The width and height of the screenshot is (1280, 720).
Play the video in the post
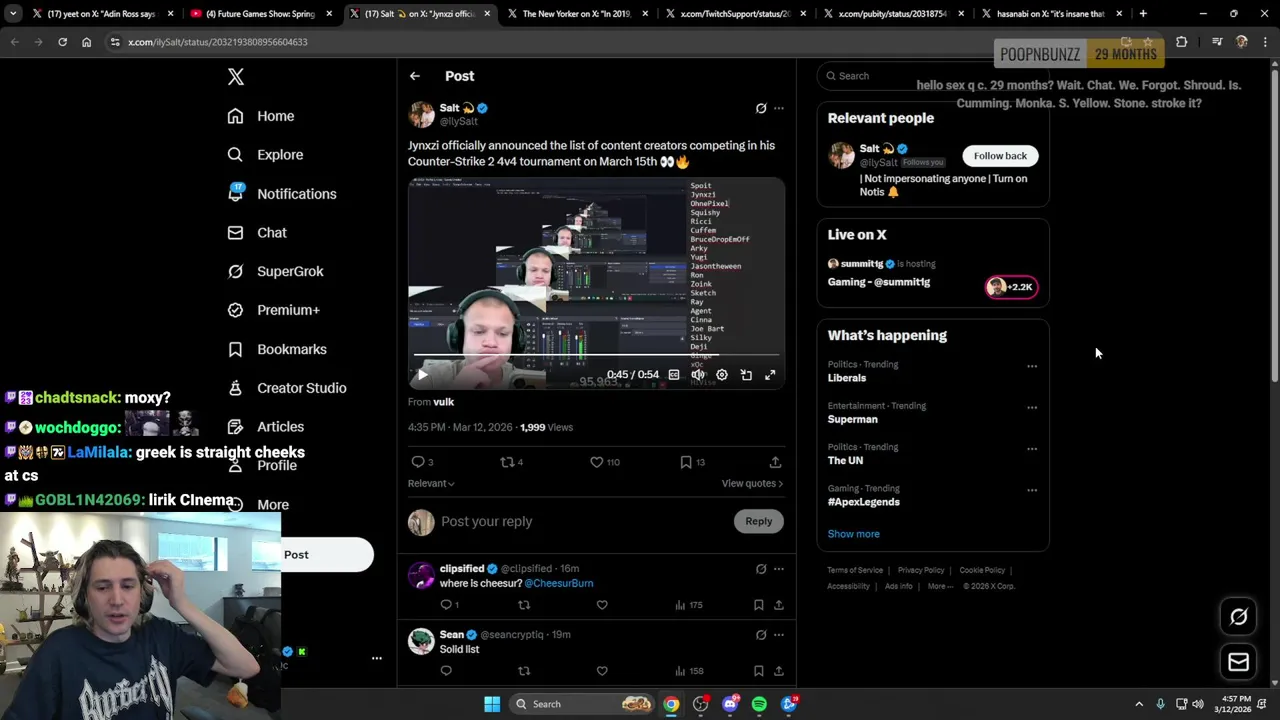[x=422, y=375]
